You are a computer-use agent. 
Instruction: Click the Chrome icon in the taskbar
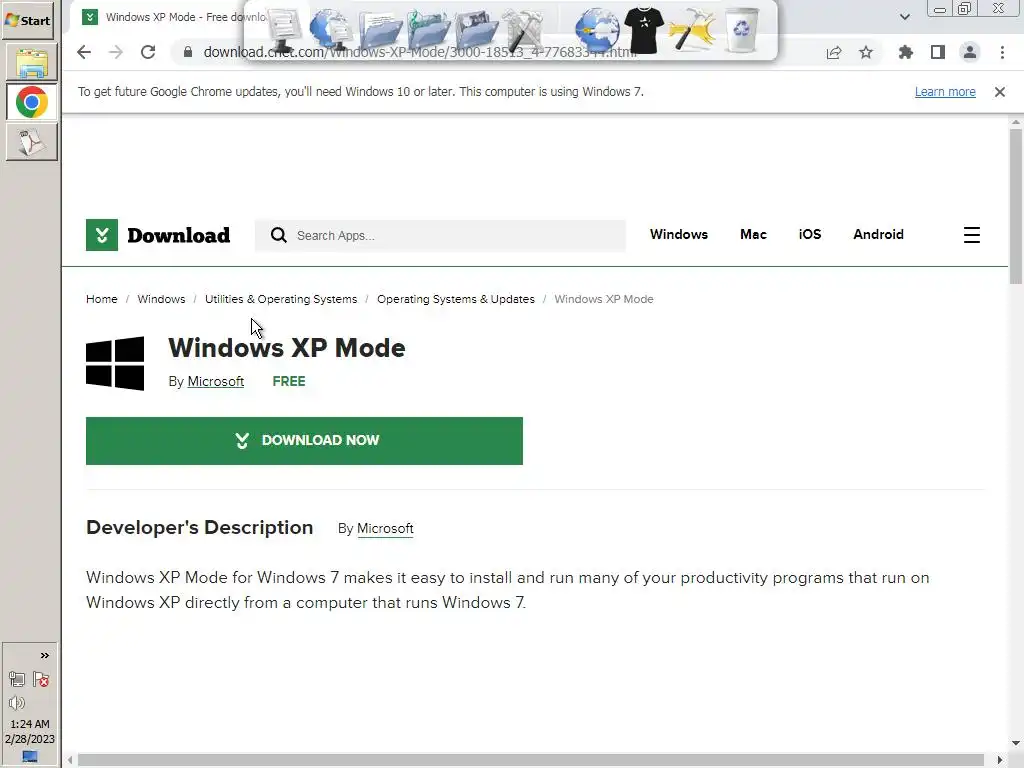point(31,103)
